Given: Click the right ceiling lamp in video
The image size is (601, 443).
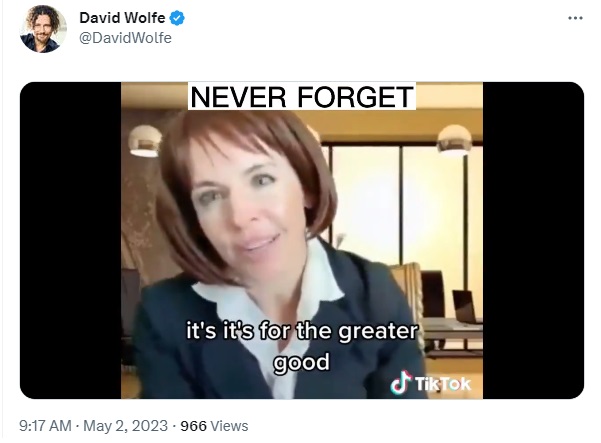Looking at the screenshot, I should click(454, 140).
